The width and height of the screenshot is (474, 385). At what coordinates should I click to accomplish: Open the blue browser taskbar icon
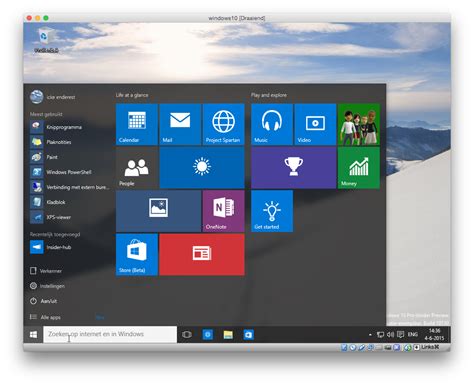click(208, 334)
